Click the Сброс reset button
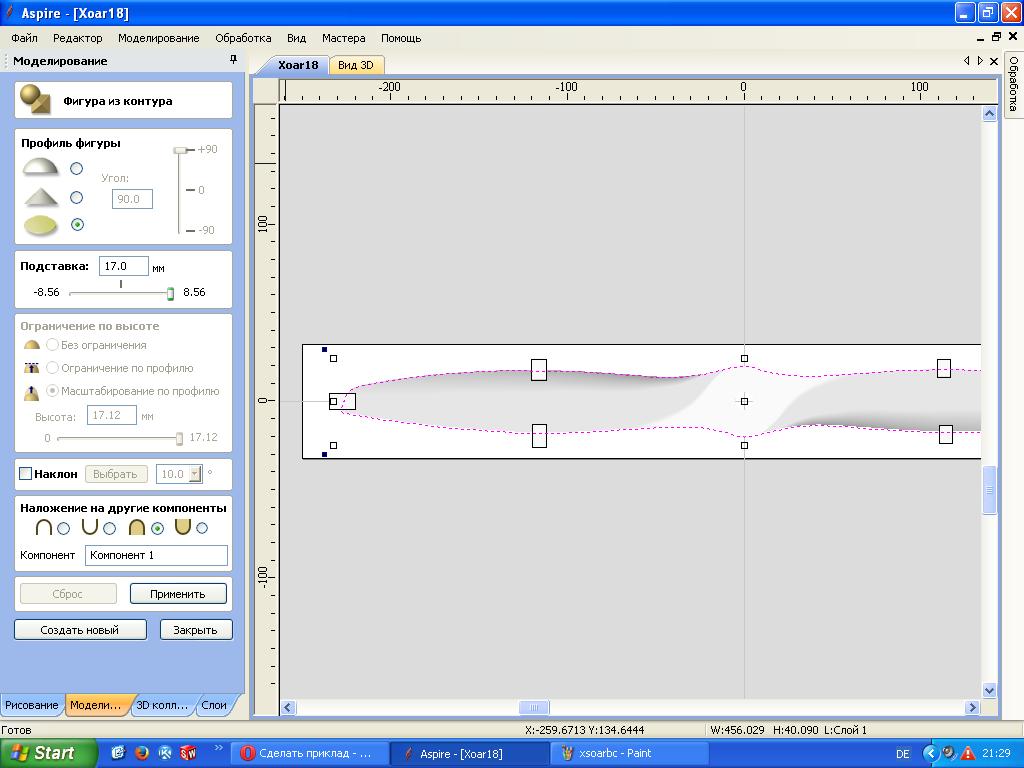Viewport: 1024px width, 768px height. pos(68,594)
